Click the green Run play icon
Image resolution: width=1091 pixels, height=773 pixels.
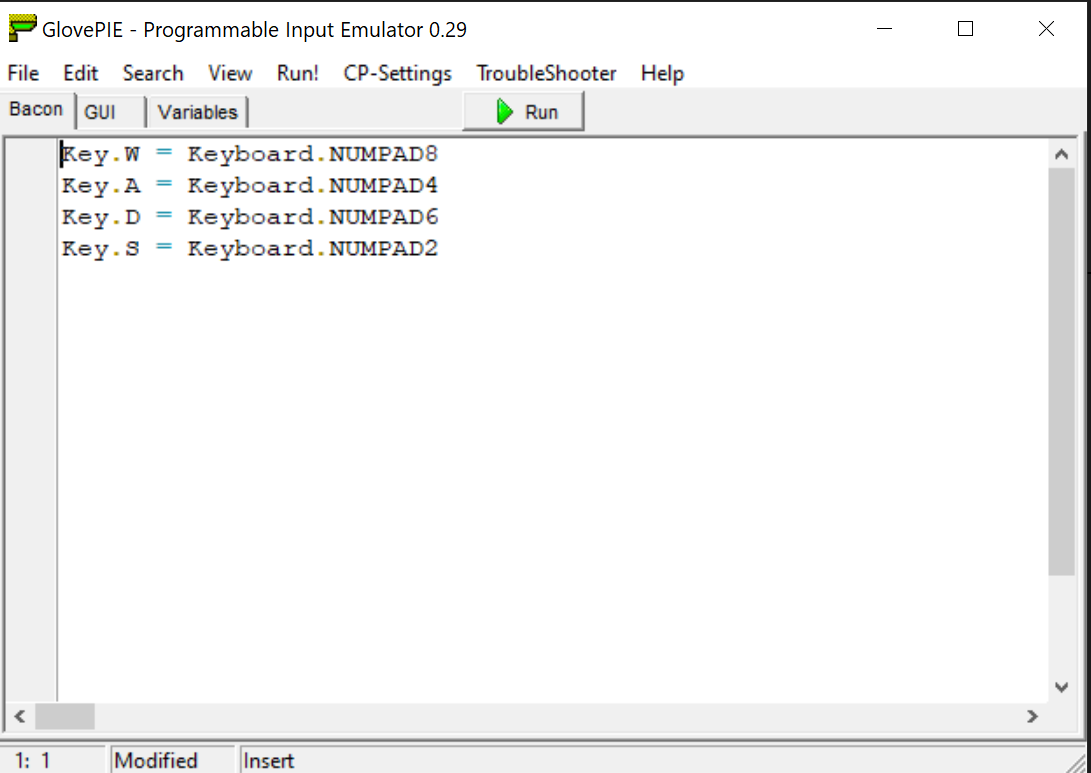click(x=505, y=111)
